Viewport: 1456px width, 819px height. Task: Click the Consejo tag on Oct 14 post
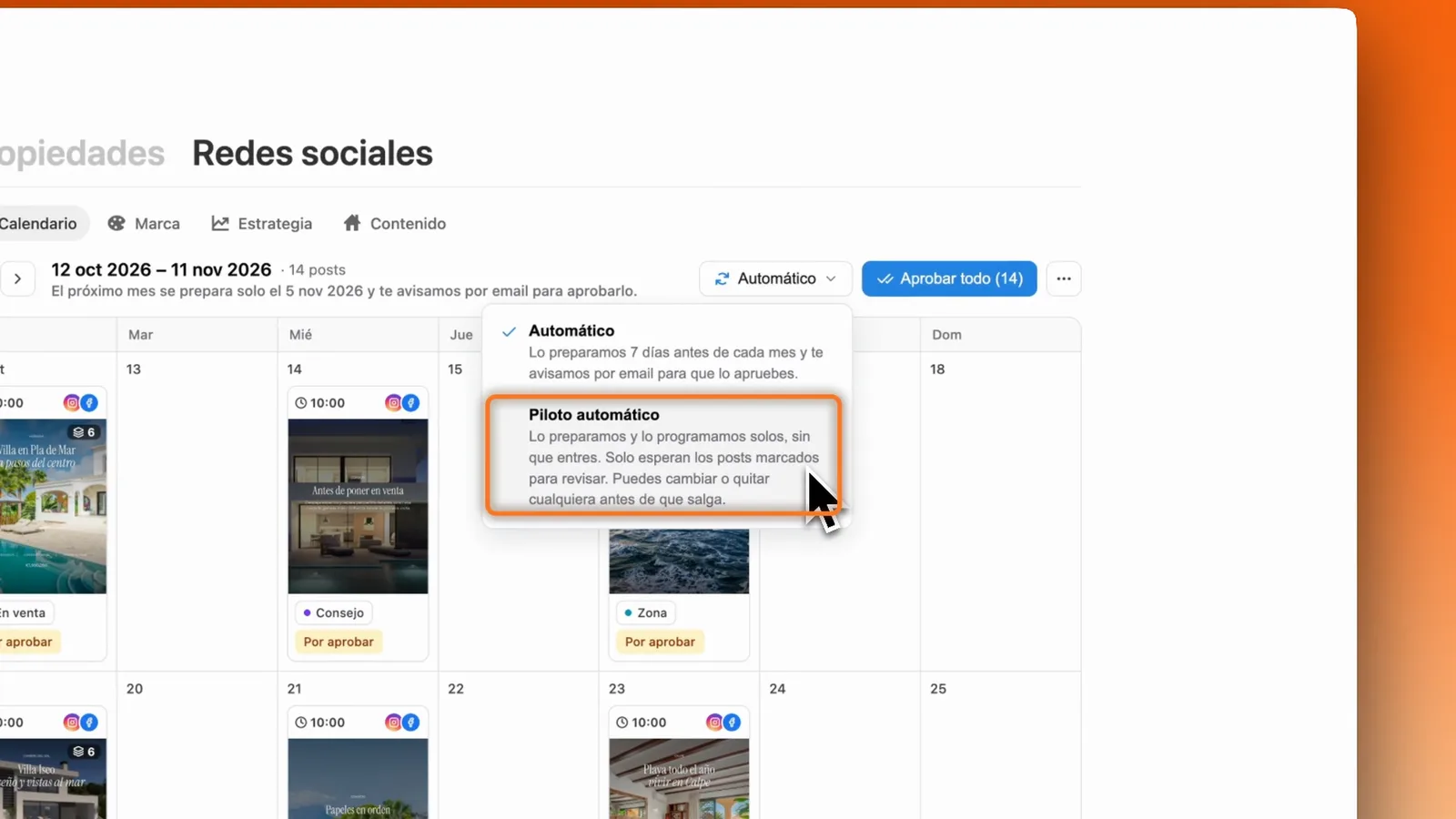[333, 612]
